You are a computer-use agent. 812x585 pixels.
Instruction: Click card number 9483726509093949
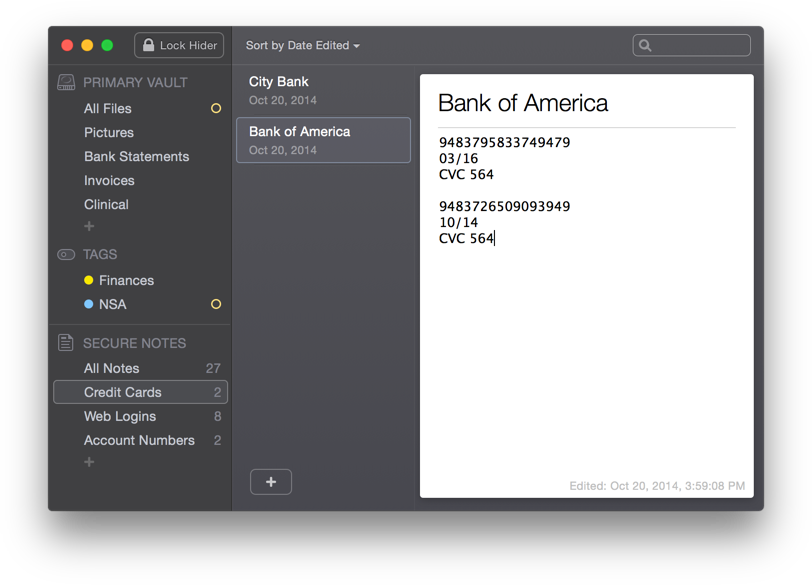504,206
